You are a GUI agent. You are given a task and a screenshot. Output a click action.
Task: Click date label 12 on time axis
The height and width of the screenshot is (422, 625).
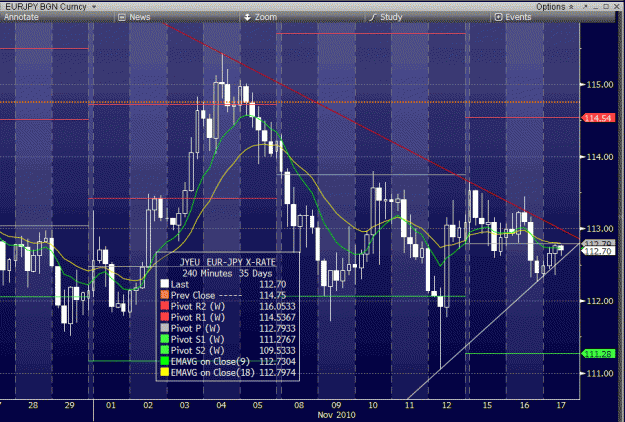click(446, 405)
